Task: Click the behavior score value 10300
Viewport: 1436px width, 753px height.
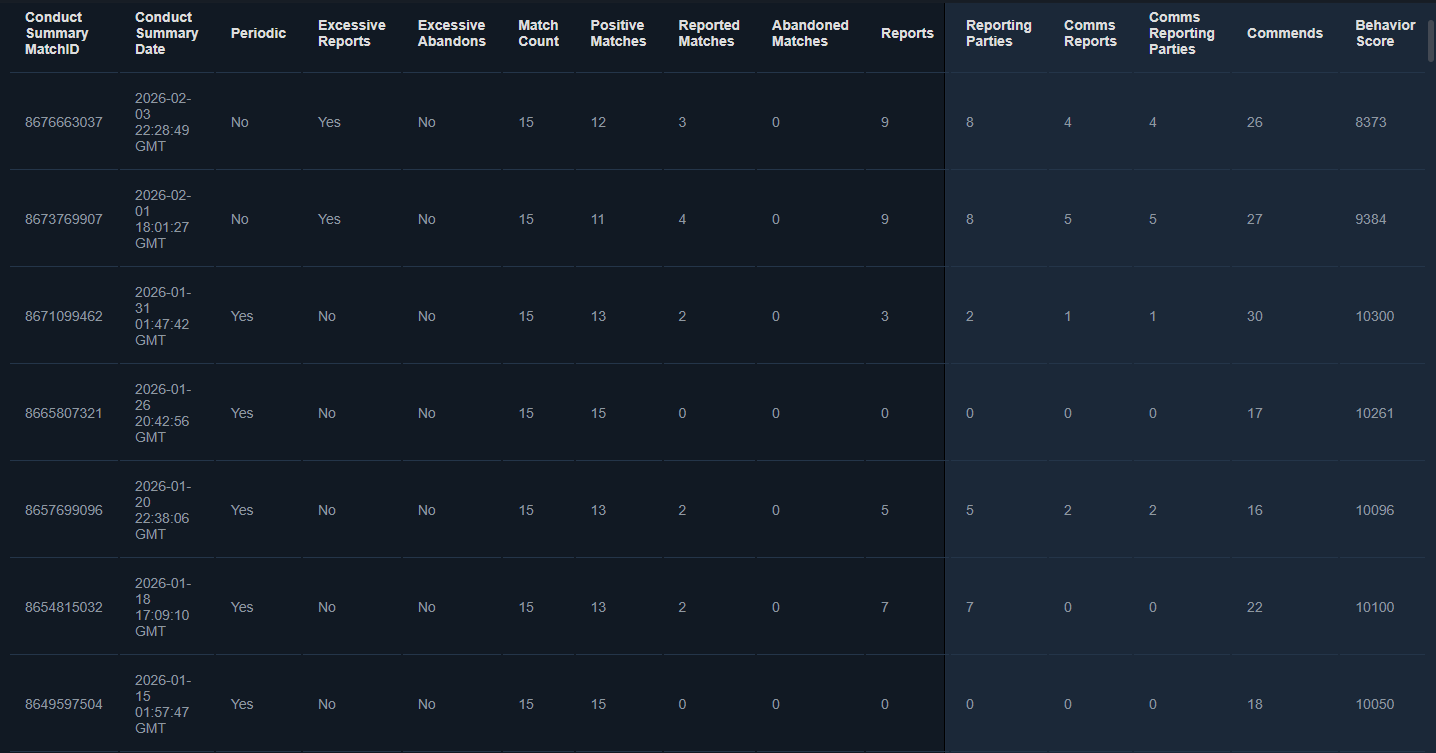Action: pyautogui.click(x=1374, y=316)
